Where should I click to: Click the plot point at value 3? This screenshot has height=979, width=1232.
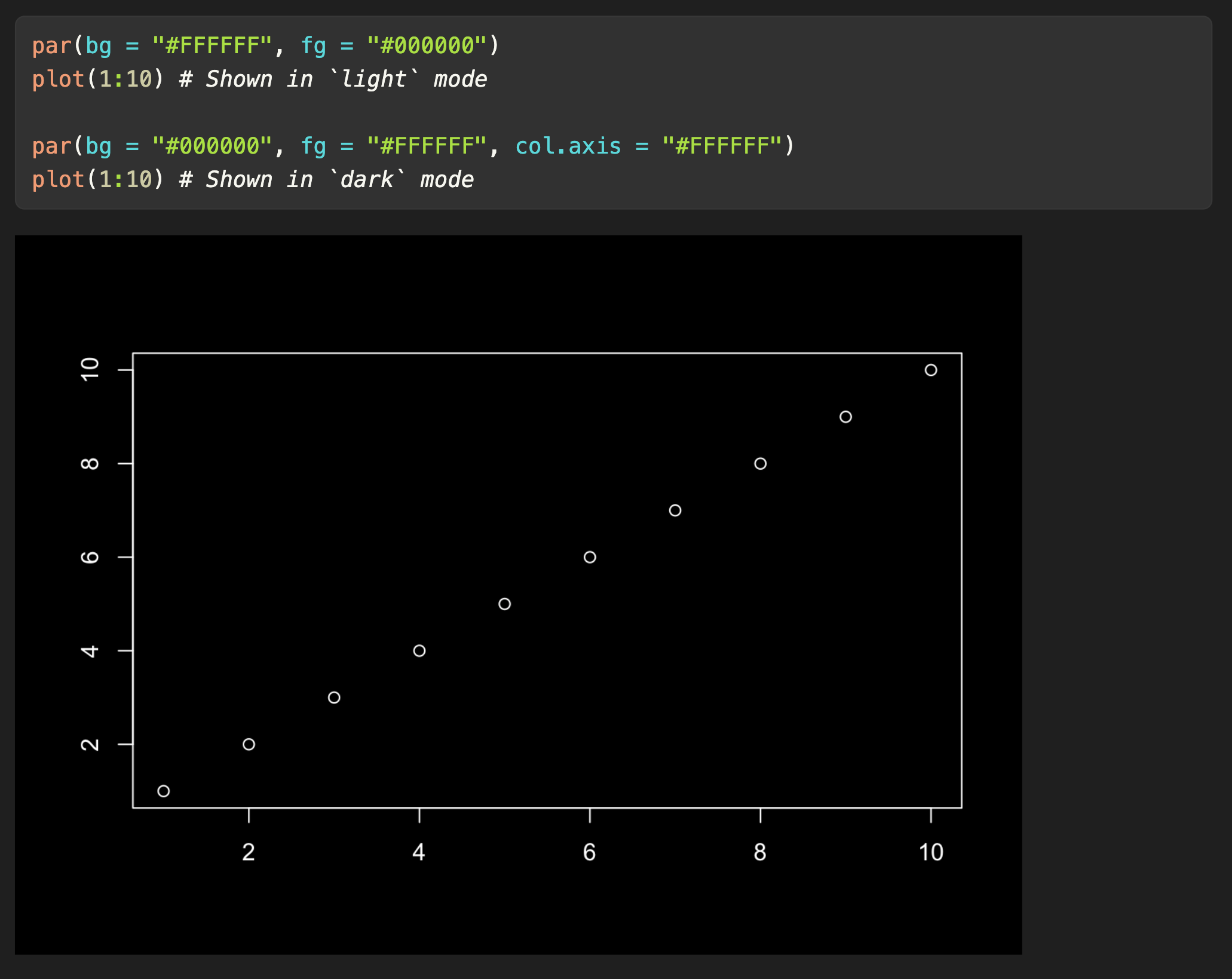334,697
